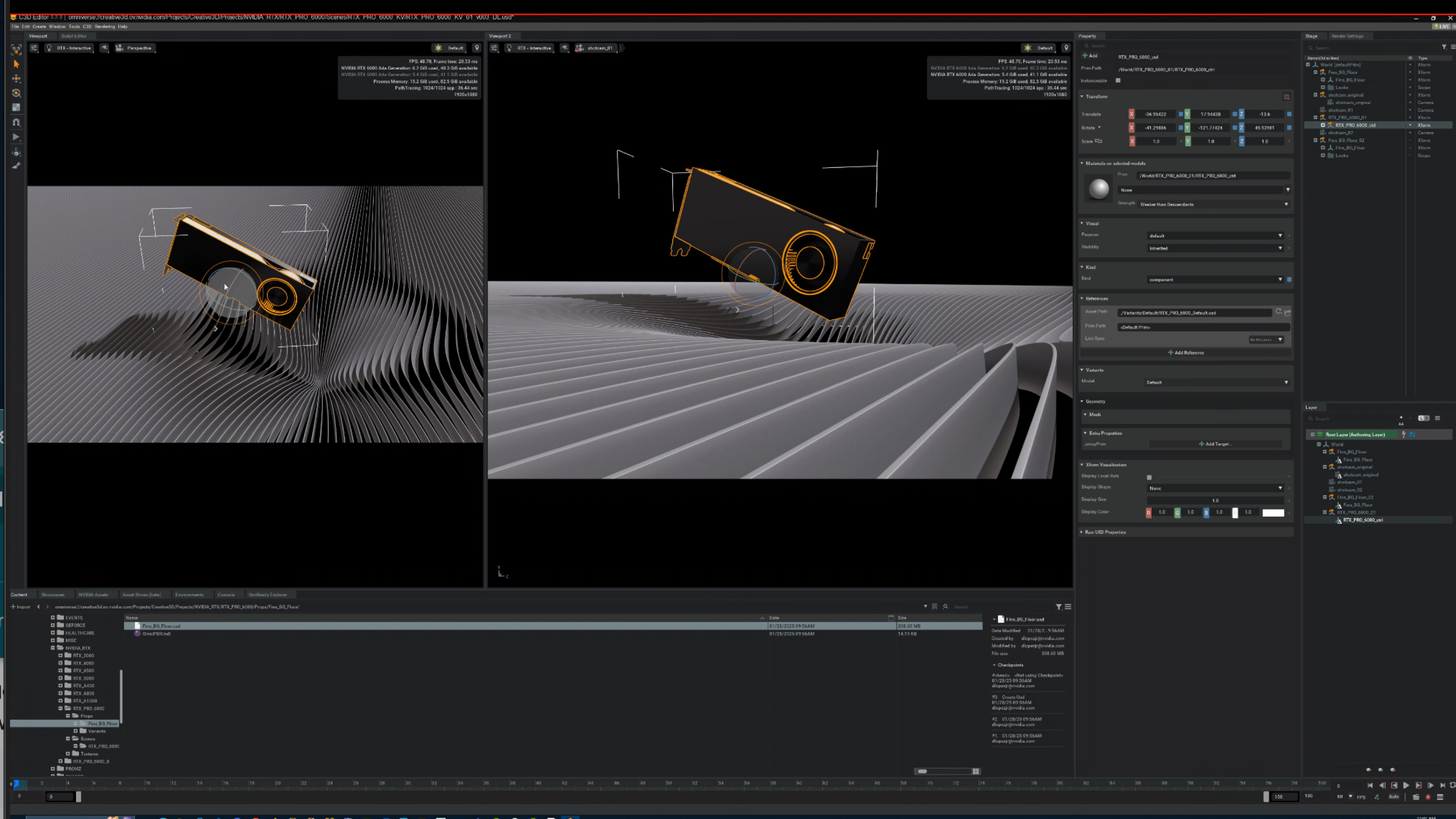Click the Translate X value field
Screen dimensions: 1456x819
1155,114
